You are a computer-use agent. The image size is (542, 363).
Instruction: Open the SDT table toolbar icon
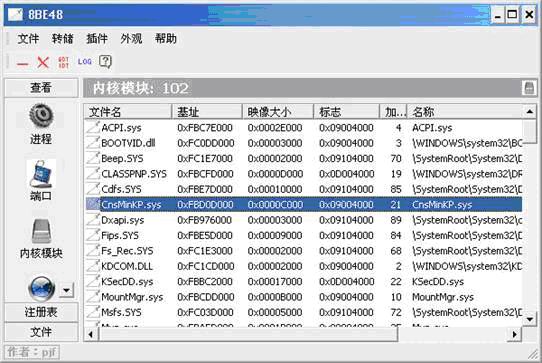[64, 63]
